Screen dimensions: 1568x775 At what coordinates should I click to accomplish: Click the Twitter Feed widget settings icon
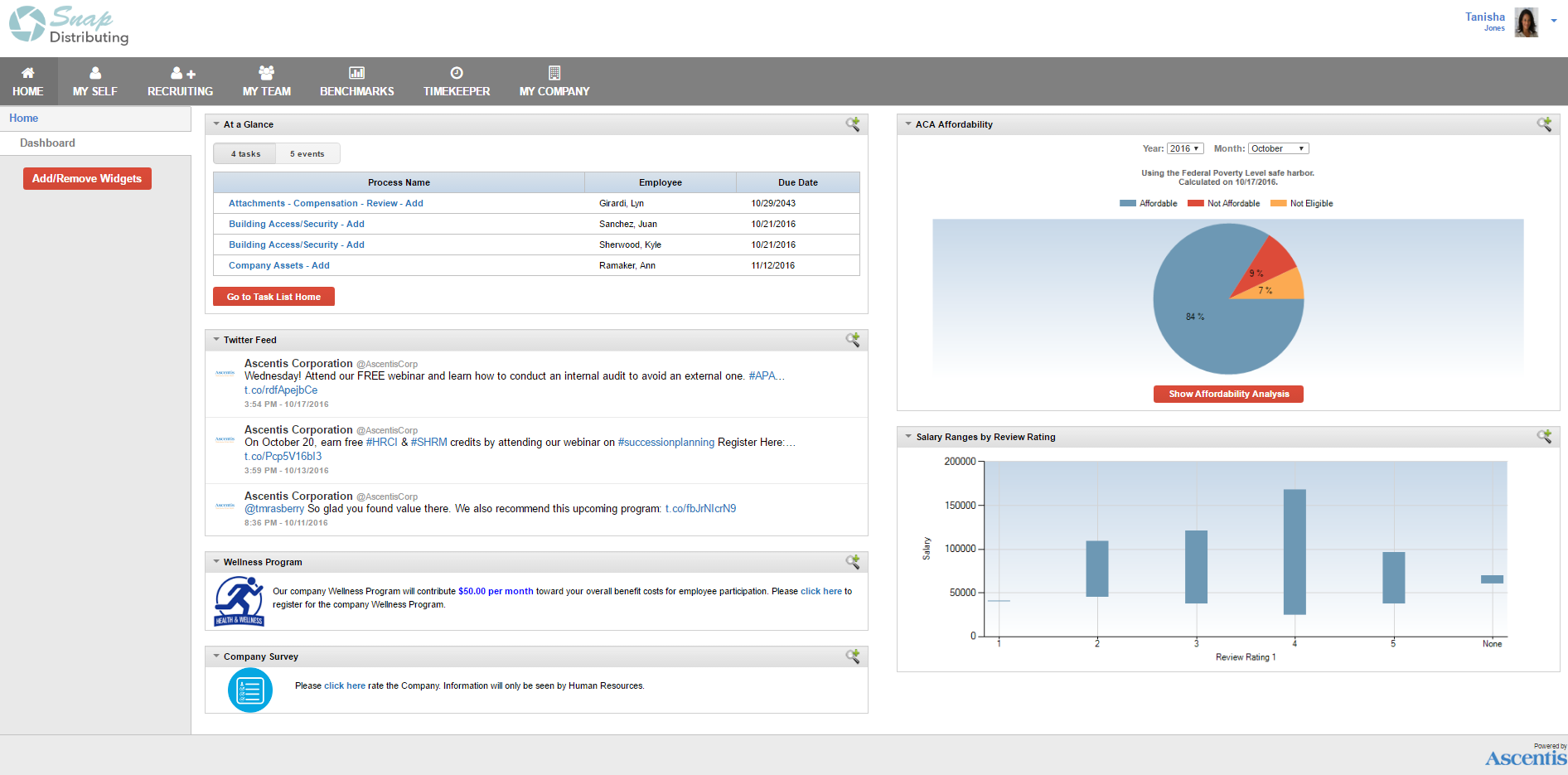click(853, 340)
